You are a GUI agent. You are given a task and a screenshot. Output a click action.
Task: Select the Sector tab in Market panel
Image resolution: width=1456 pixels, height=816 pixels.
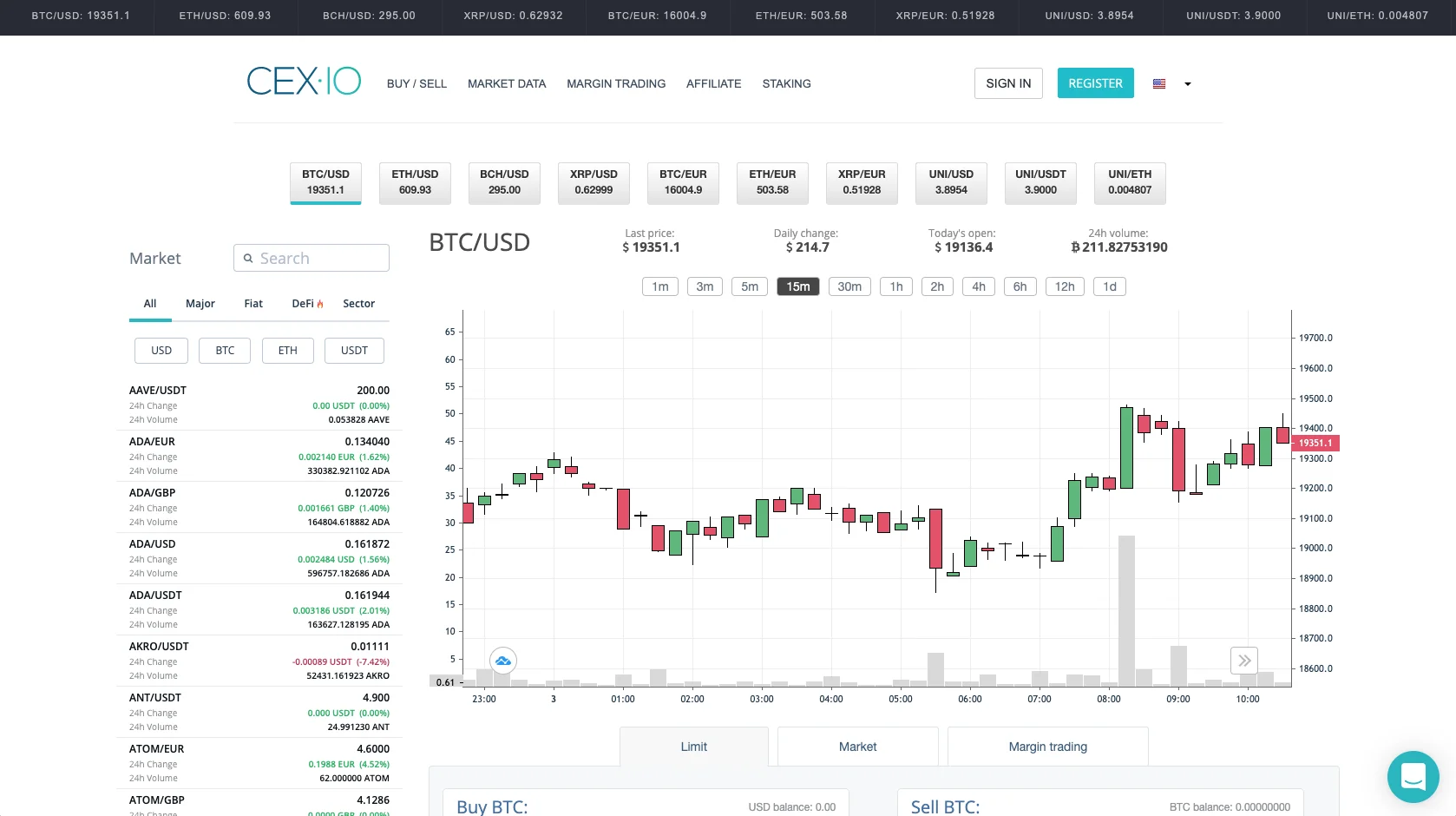[358, 304]
